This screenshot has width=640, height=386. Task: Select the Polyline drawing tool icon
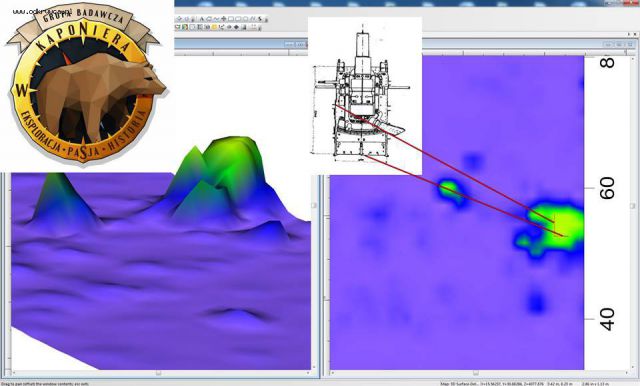(x=216, y=19)
